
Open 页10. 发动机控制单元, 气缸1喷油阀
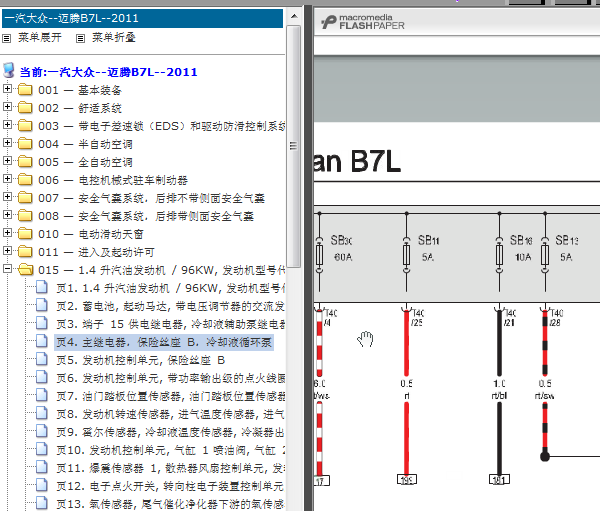coord(170,450)
